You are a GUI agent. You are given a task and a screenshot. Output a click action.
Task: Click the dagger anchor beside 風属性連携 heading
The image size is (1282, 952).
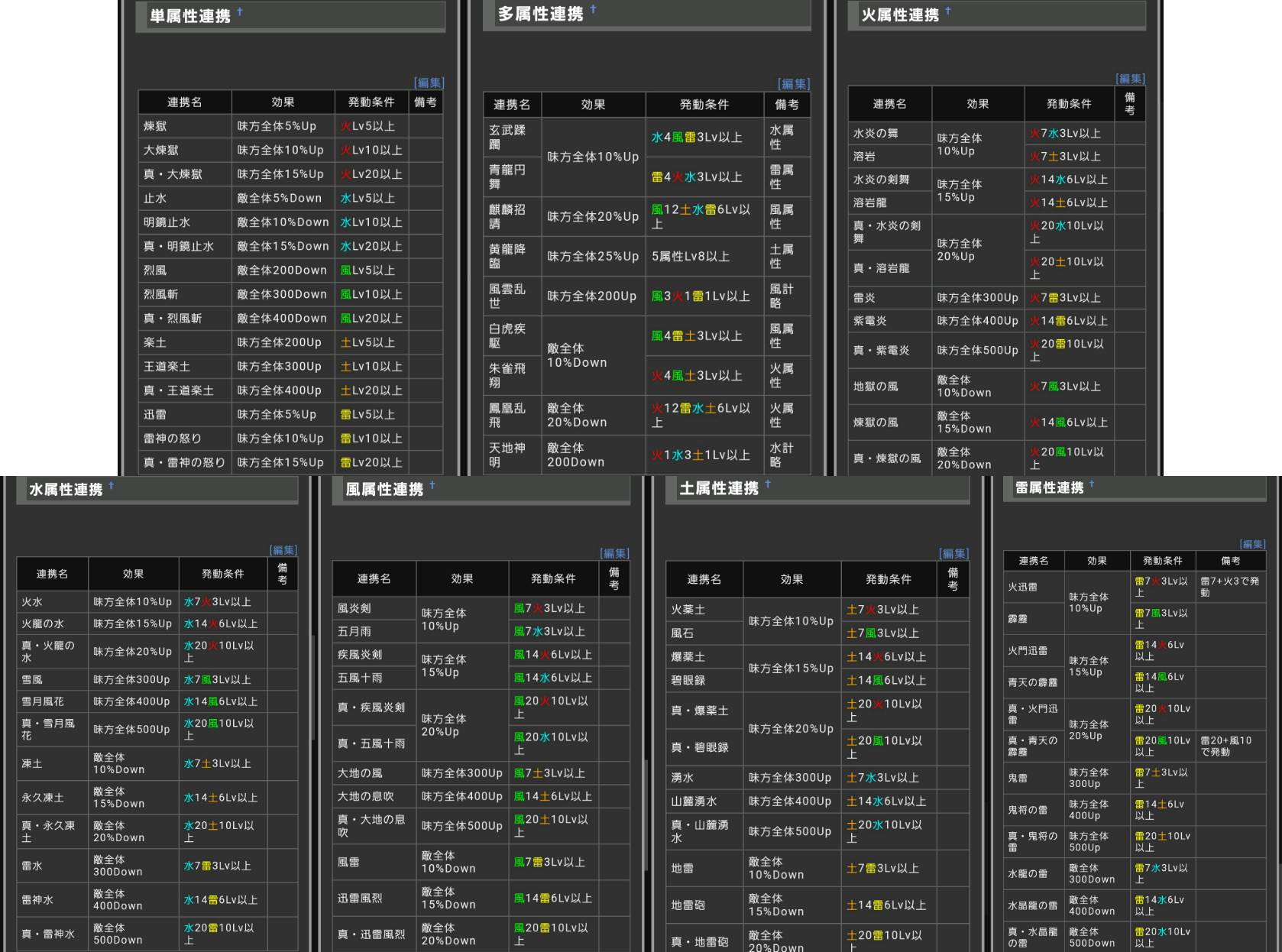click(432, 485)
